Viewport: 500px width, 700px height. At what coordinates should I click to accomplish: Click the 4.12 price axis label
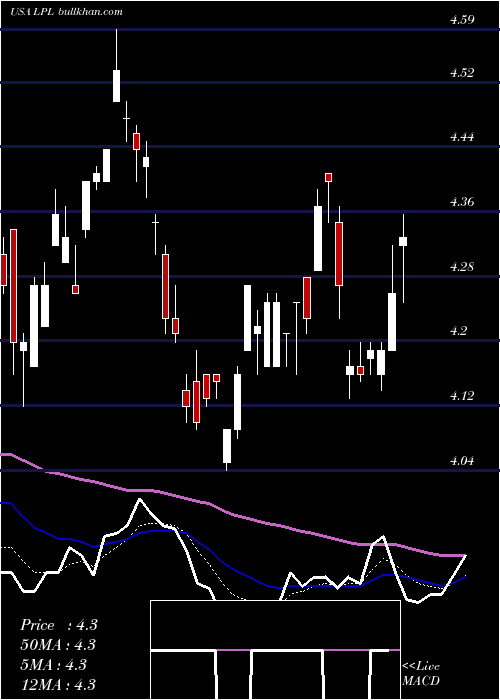(462, 396)
